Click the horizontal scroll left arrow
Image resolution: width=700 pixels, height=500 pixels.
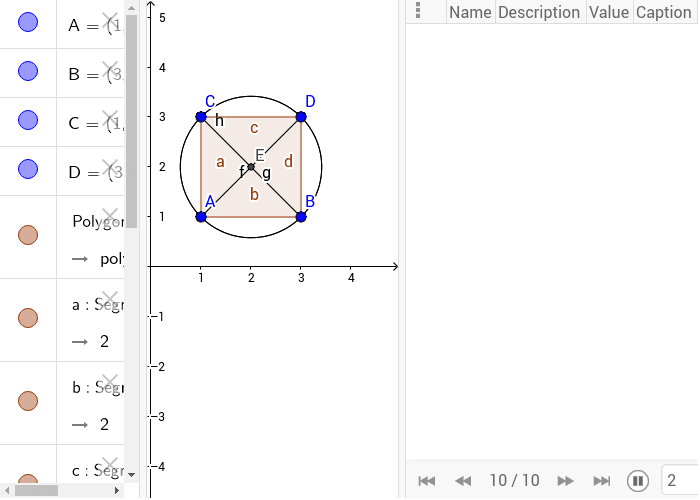point(7,490)
